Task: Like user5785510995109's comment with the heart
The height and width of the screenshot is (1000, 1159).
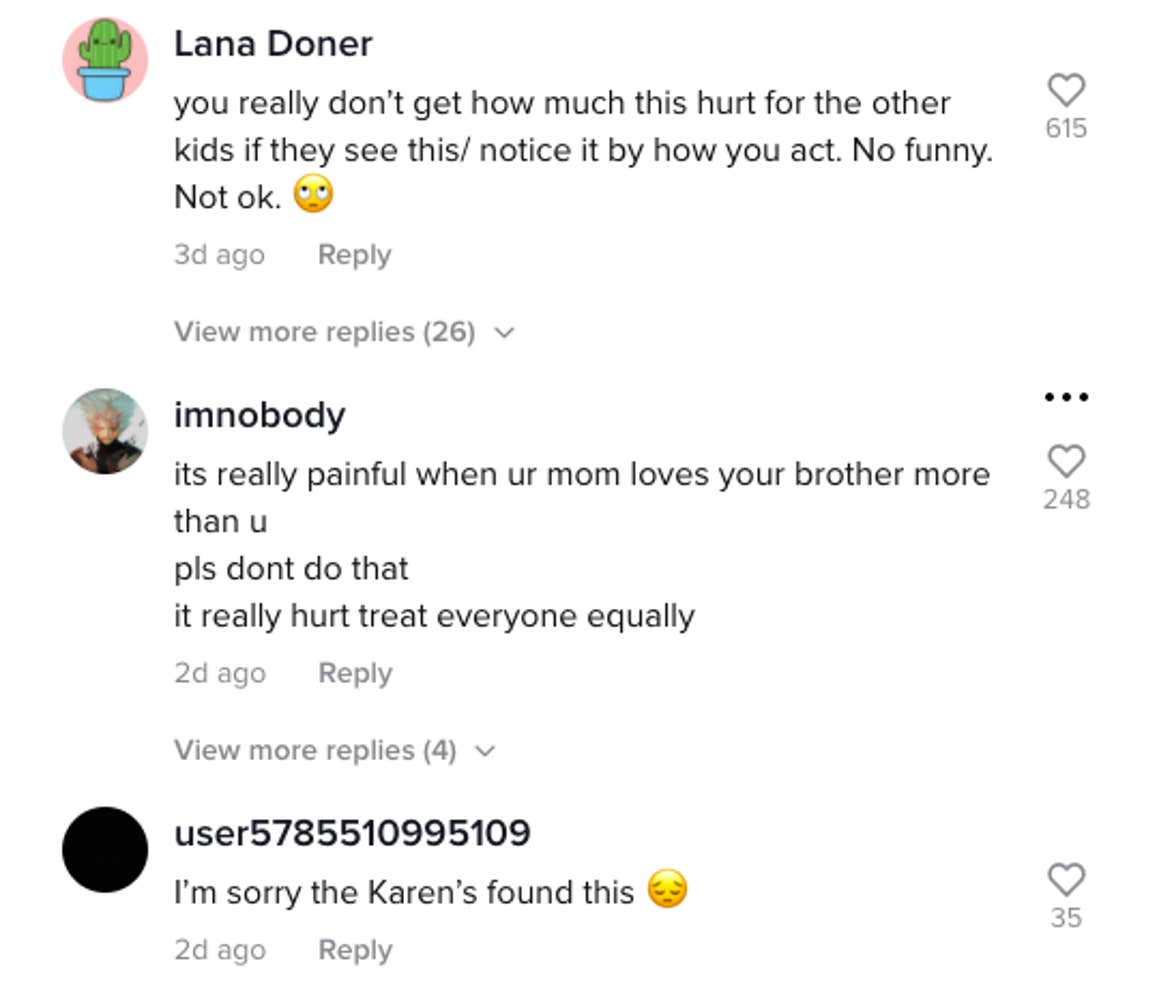Action: 1066,880
